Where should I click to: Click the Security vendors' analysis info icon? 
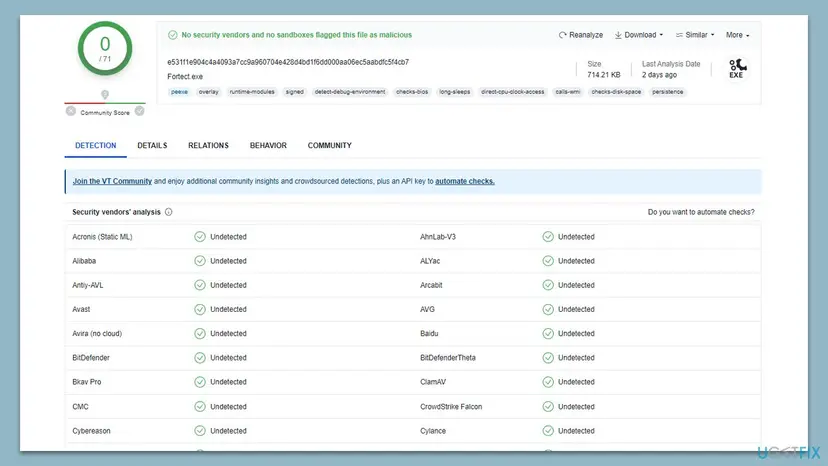point(168,212)
